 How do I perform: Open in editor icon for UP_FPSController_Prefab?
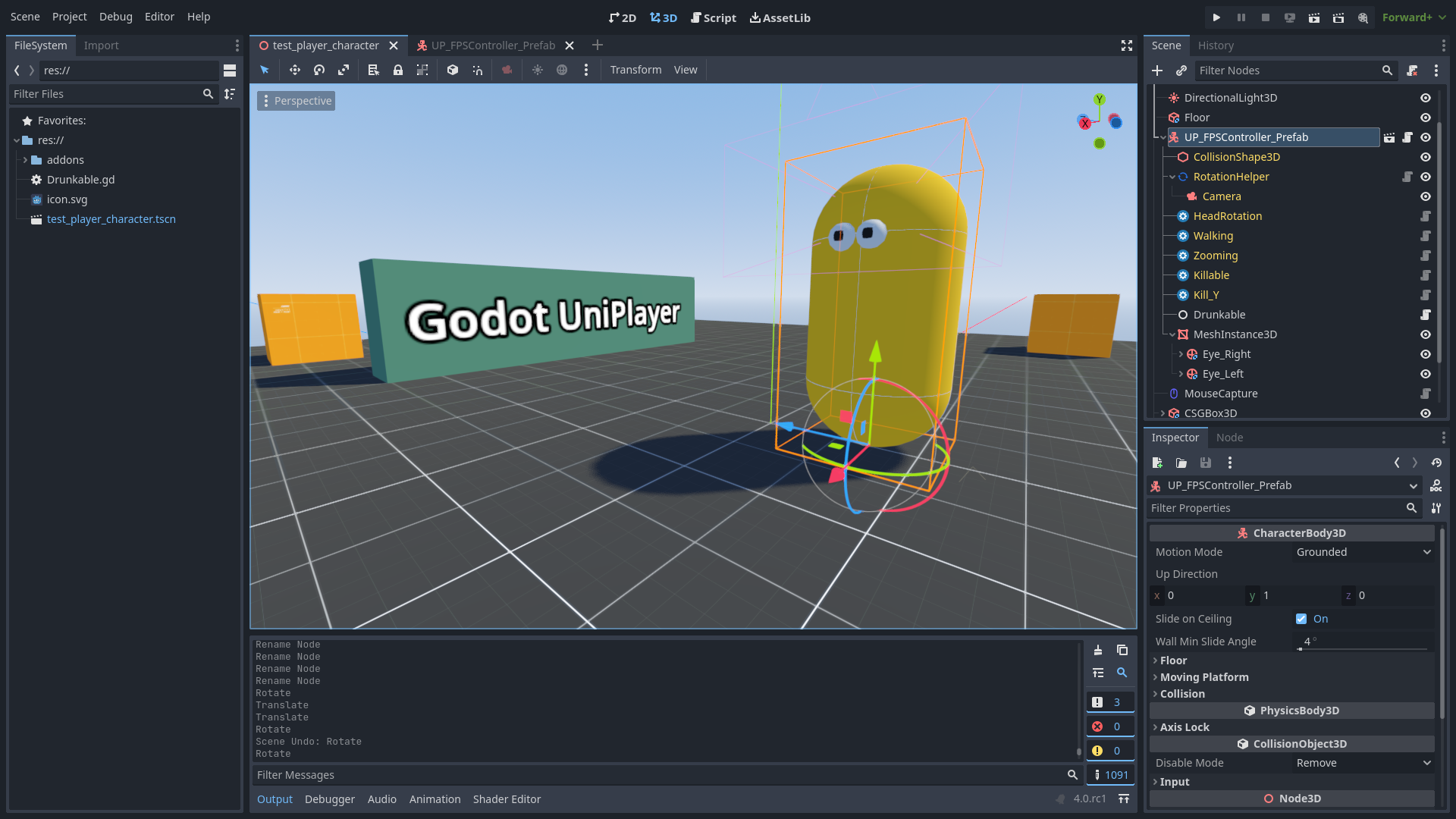pyautogui.click(x=1389, y=137)
